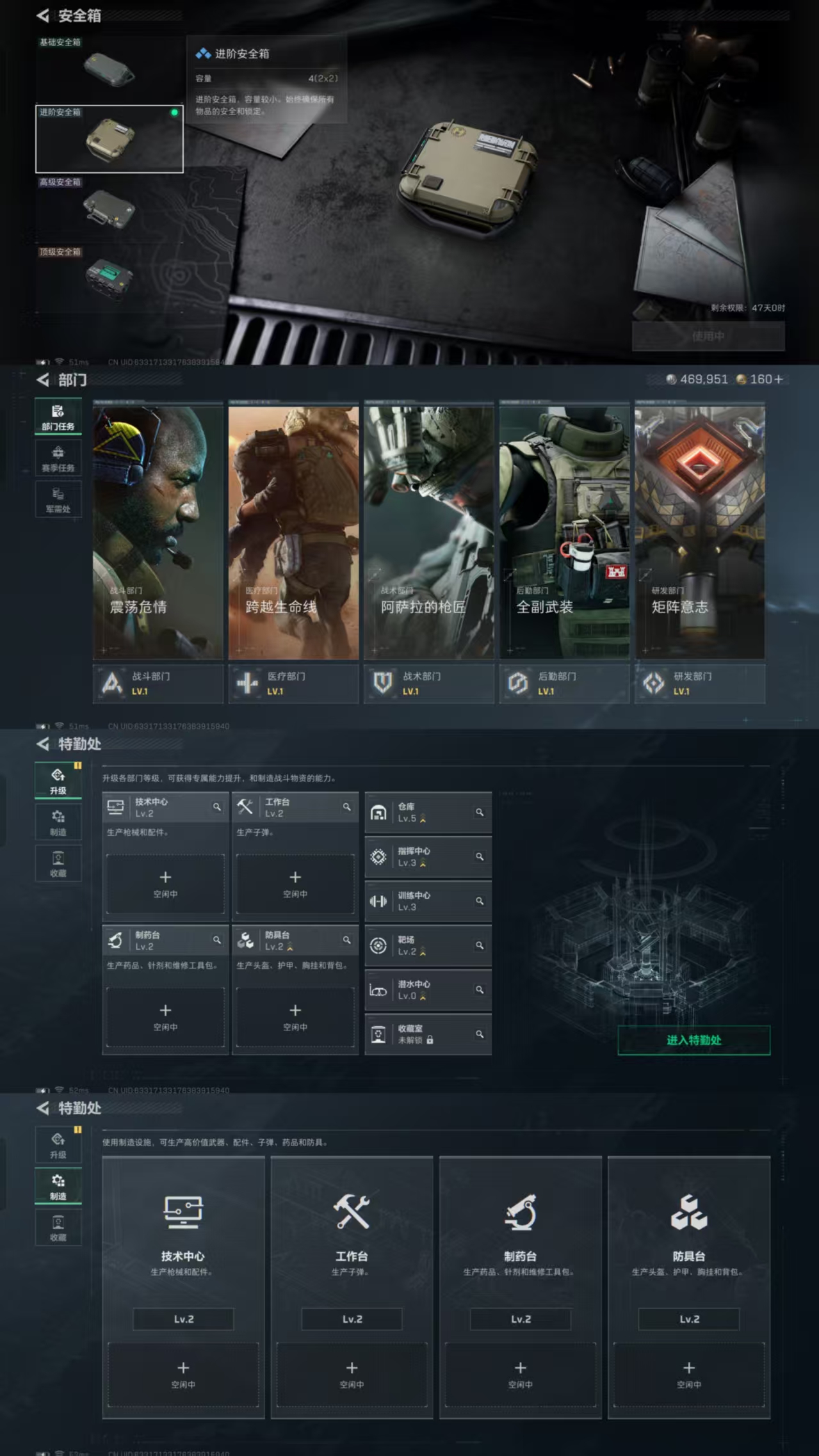Viewport: 819px width, 1456px height.
Task: Click the magnifier icon on 仓库 row
Action: coord(479,812)
